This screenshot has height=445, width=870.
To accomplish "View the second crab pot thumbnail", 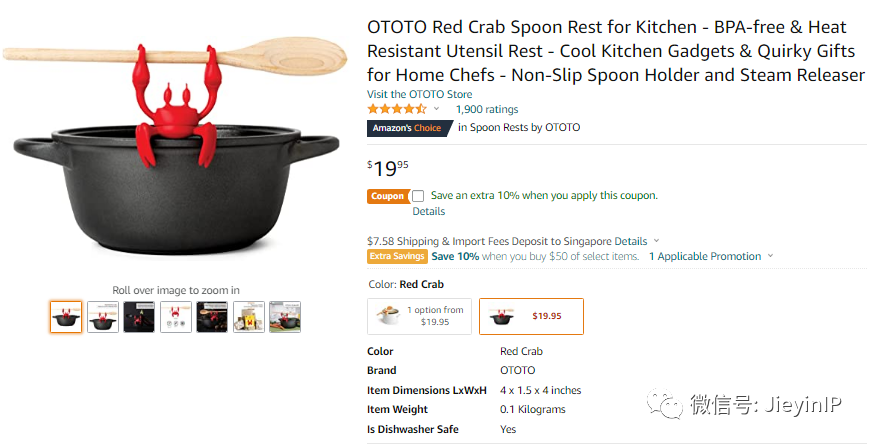I will [x=103, y=317].
